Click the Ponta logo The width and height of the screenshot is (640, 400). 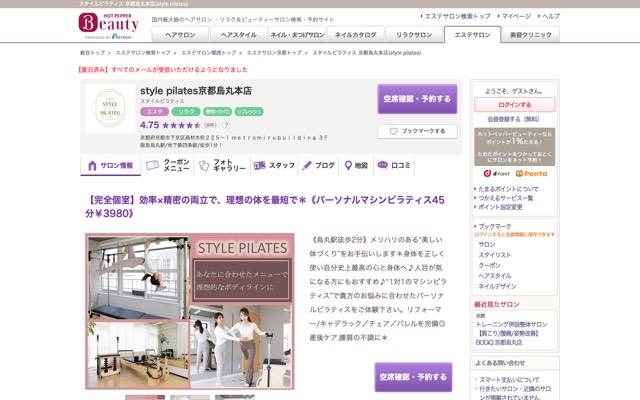coord(531,173)
